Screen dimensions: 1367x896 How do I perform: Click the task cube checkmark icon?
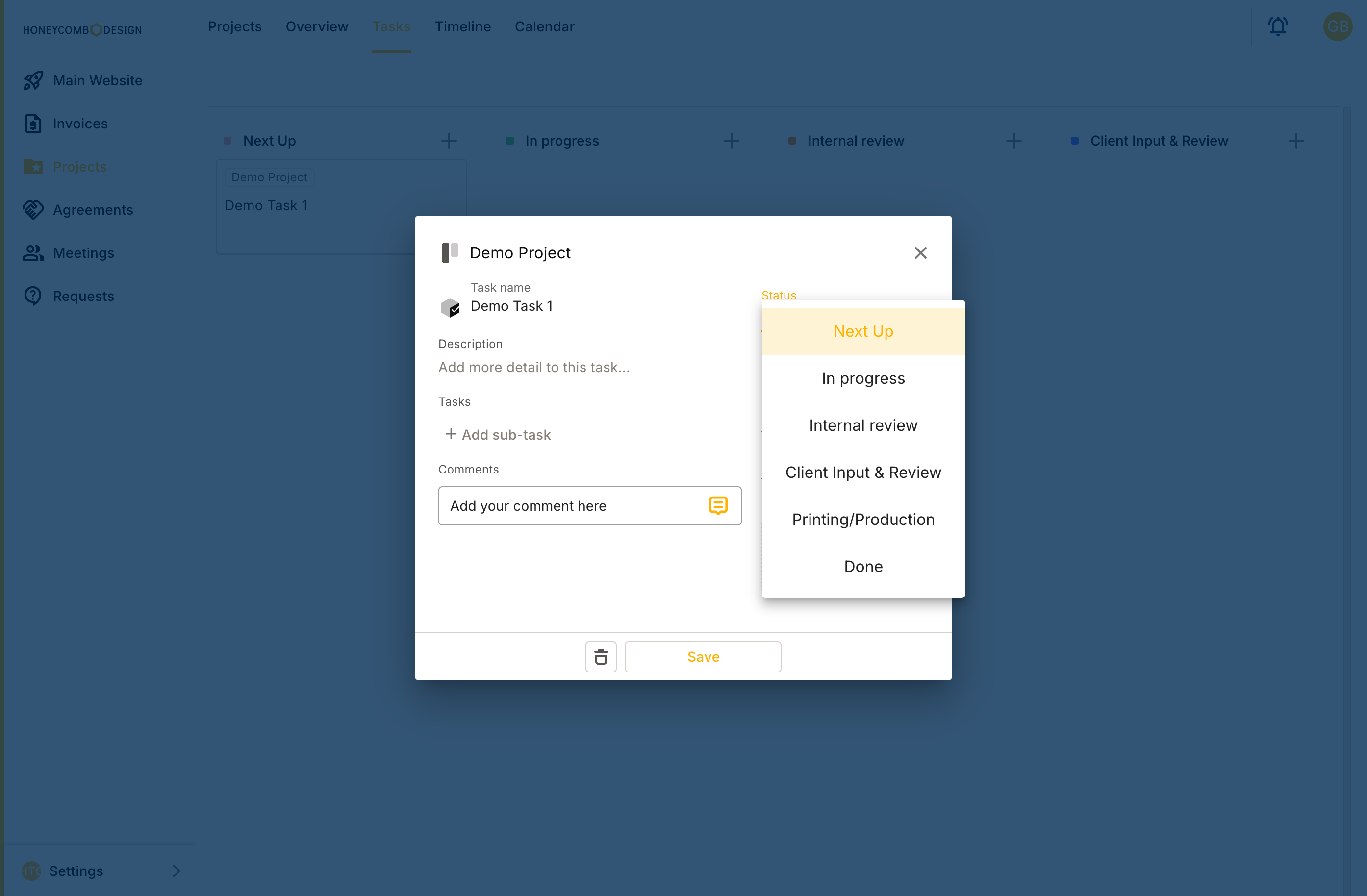coord(450,307)
